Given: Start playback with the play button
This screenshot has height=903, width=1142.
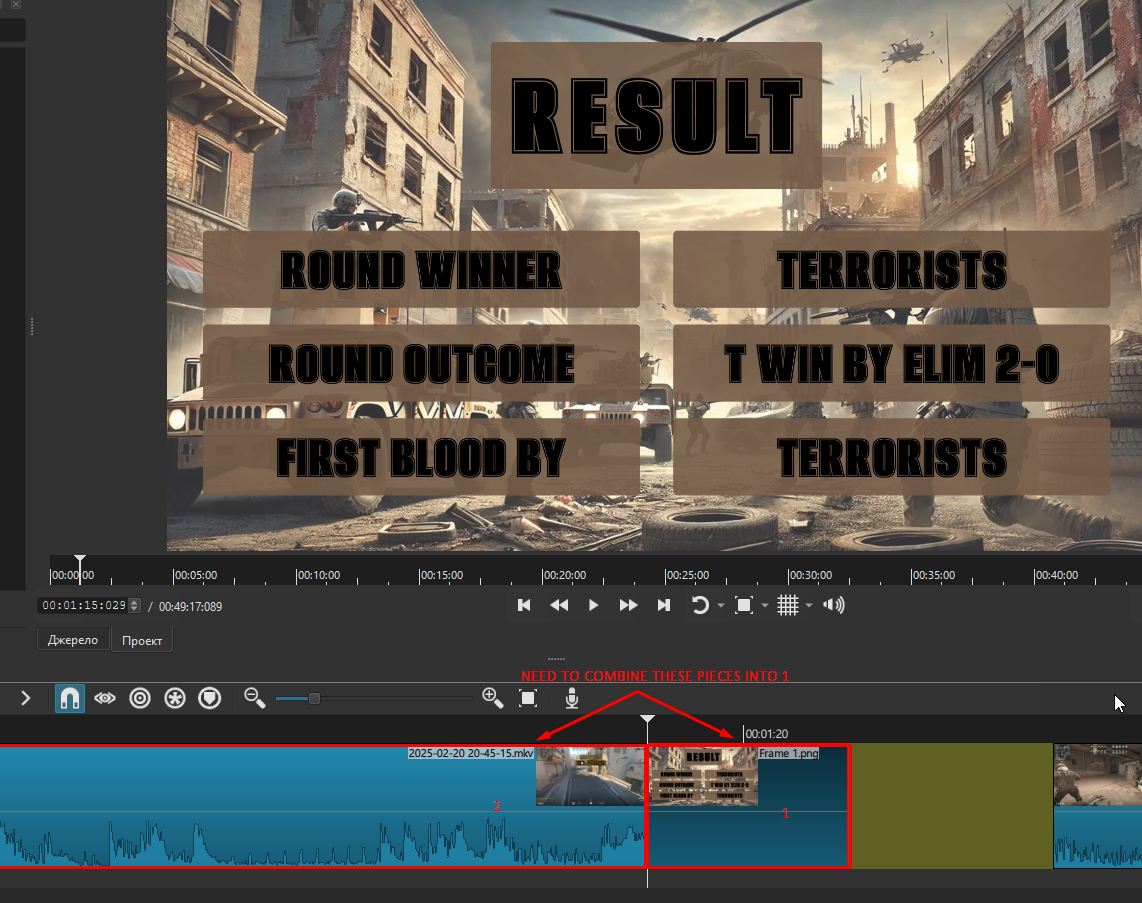Looking at the screenshot, I should point(594,605).
